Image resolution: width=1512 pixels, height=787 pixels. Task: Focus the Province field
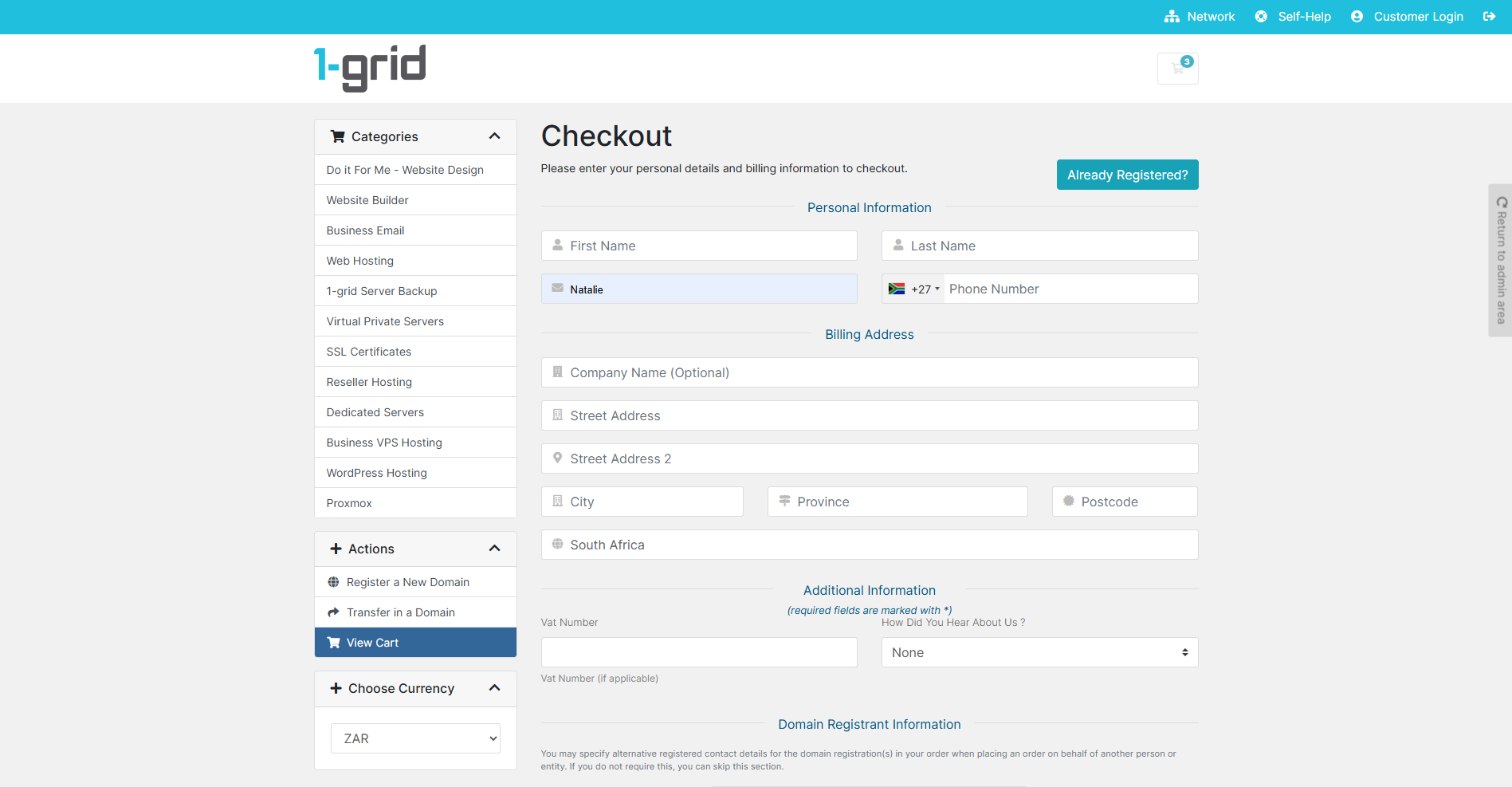pos(897,502)
